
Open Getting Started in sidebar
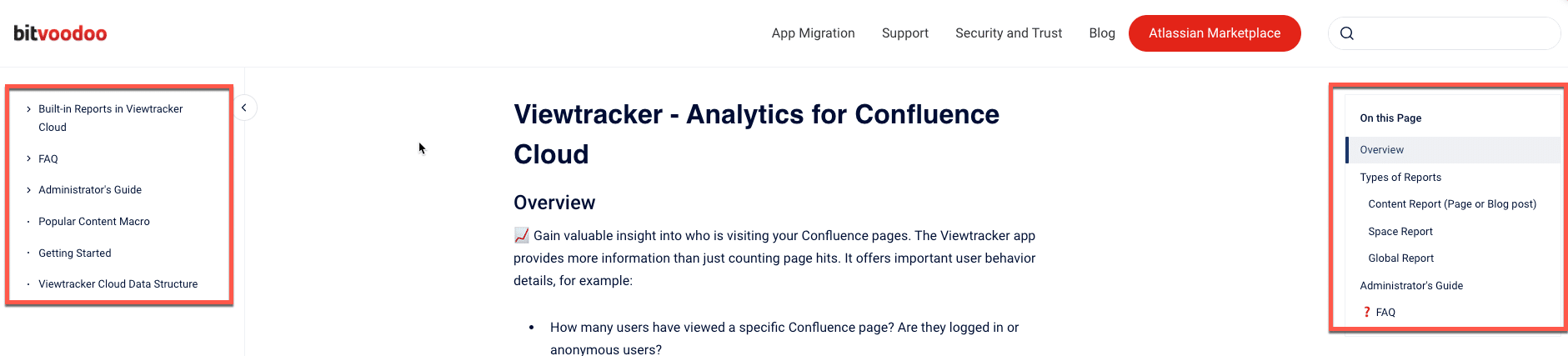tap(75, 253)
